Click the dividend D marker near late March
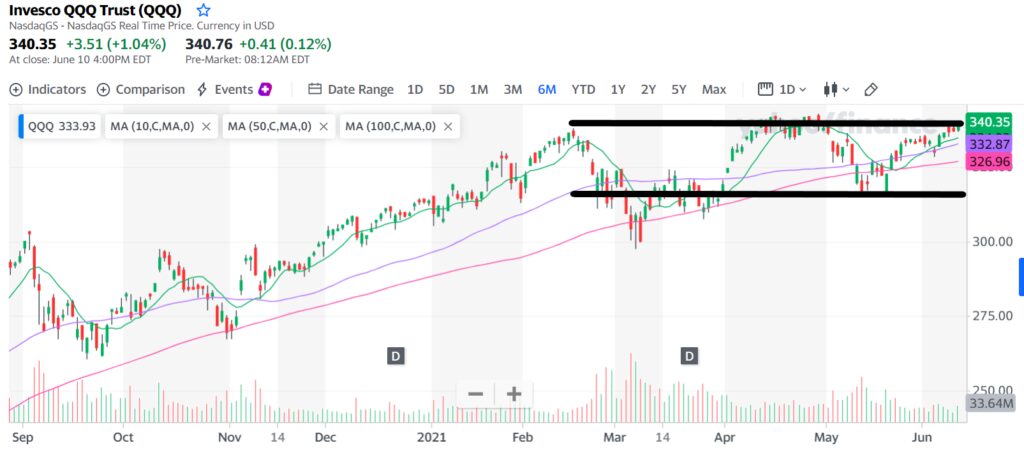The width and height of the screenshot is (1024, 464). (690, 356)
